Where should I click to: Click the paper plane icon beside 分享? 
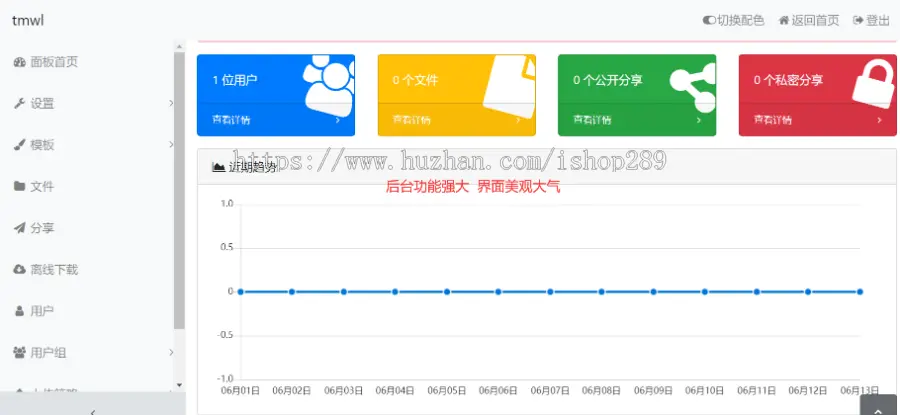pos(20,228)
